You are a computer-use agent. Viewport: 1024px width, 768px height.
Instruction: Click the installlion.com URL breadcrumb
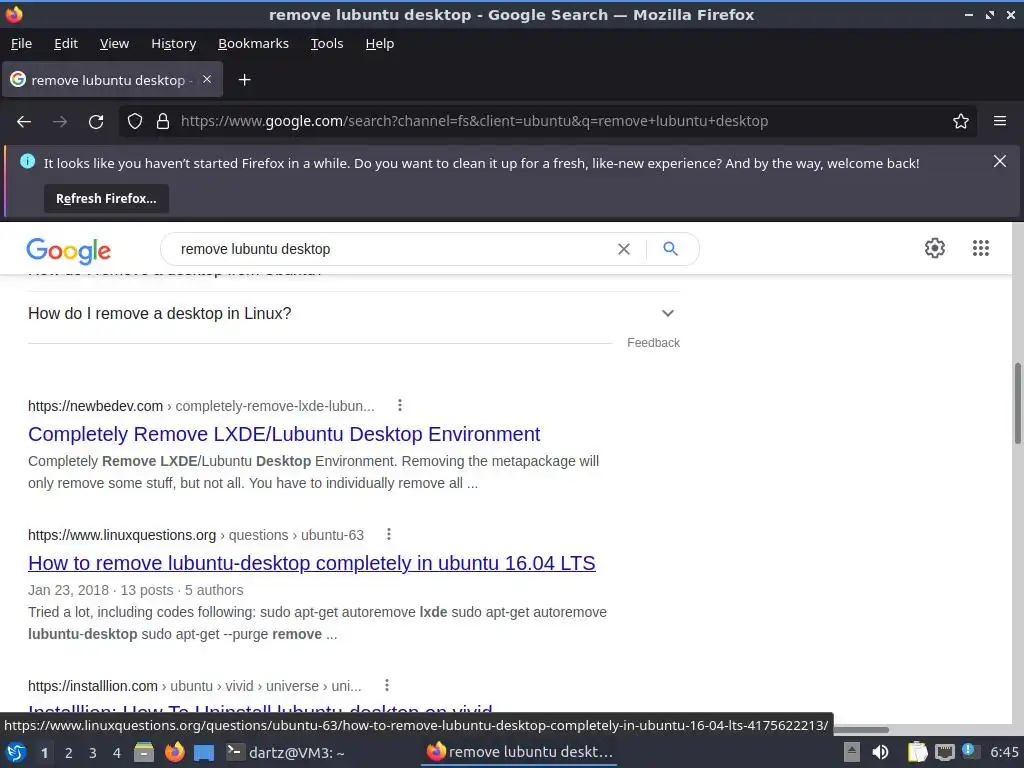(x=195, y=686)
